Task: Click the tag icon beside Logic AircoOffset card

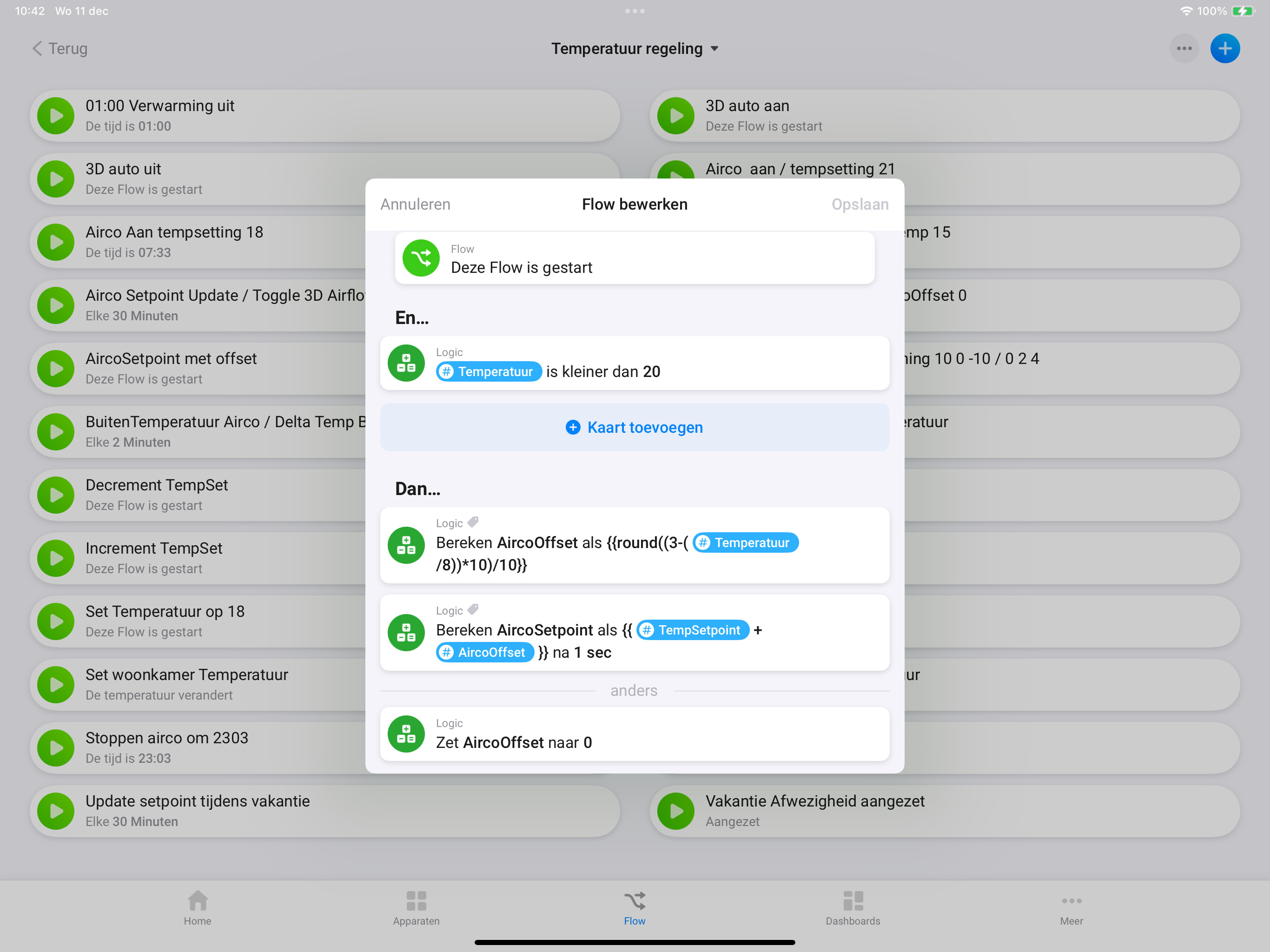Action: [x=473, y=522]
